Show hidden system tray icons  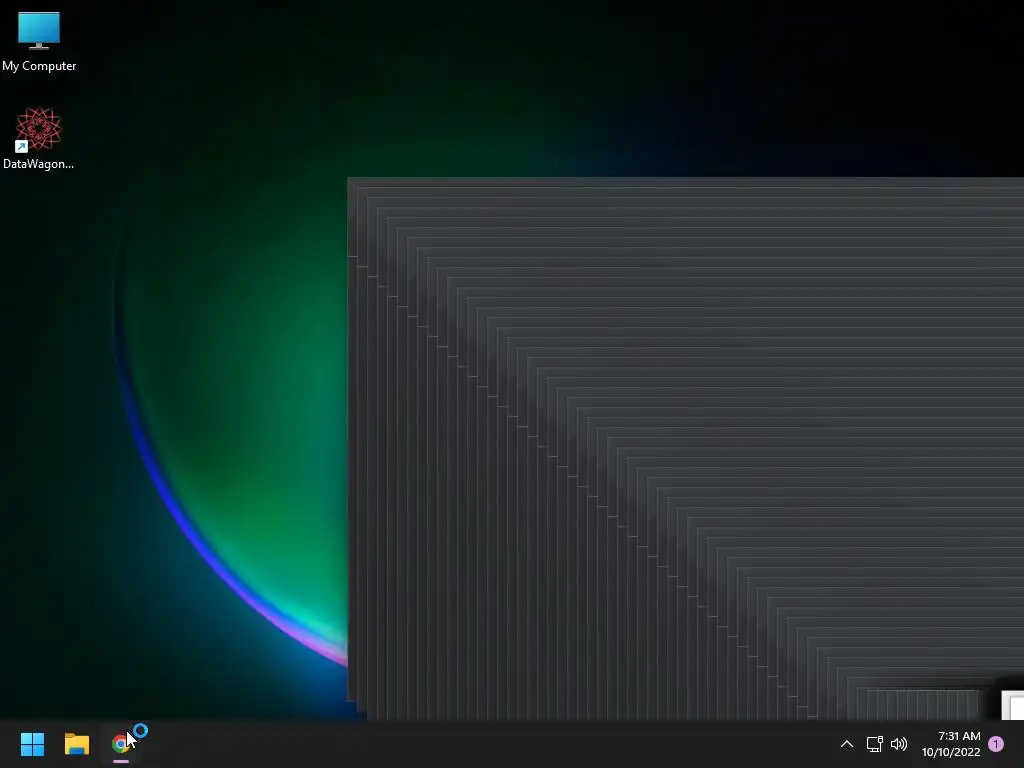coord(847,744)
